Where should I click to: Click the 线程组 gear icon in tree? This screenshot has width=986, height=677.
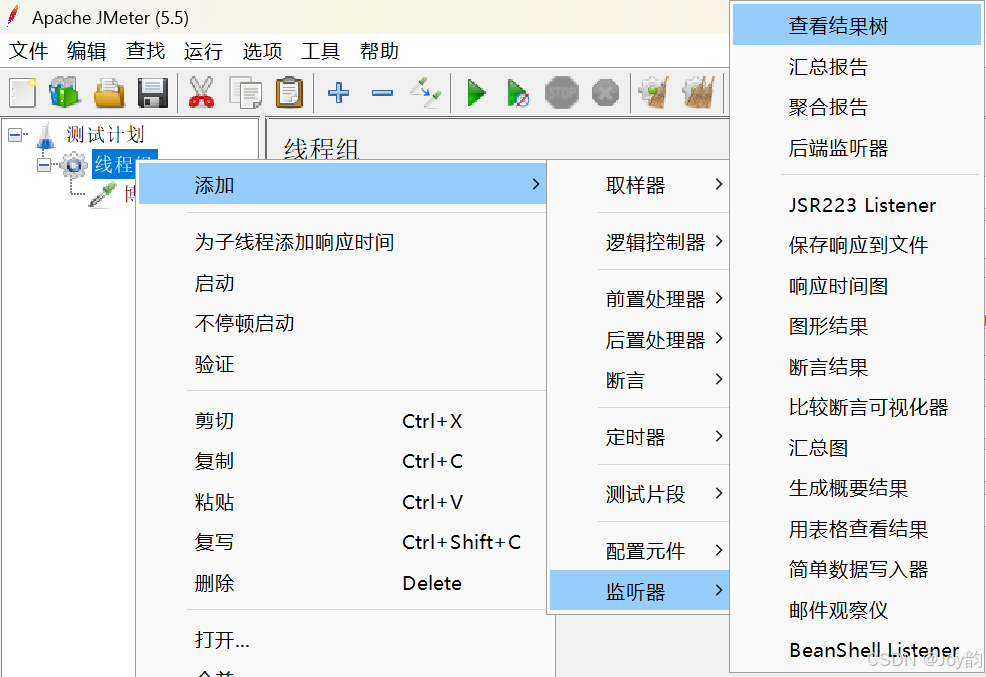coord(74,166)
